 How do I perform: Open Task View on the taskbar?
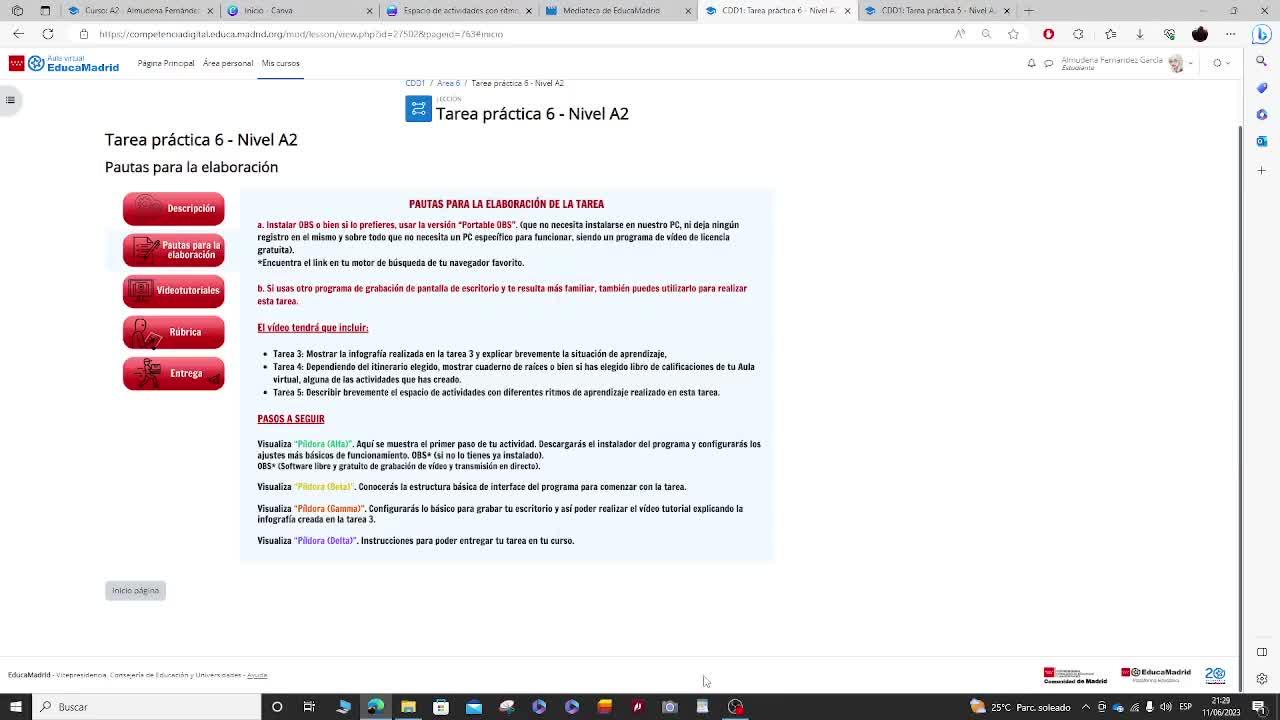[x=309, y=707]
